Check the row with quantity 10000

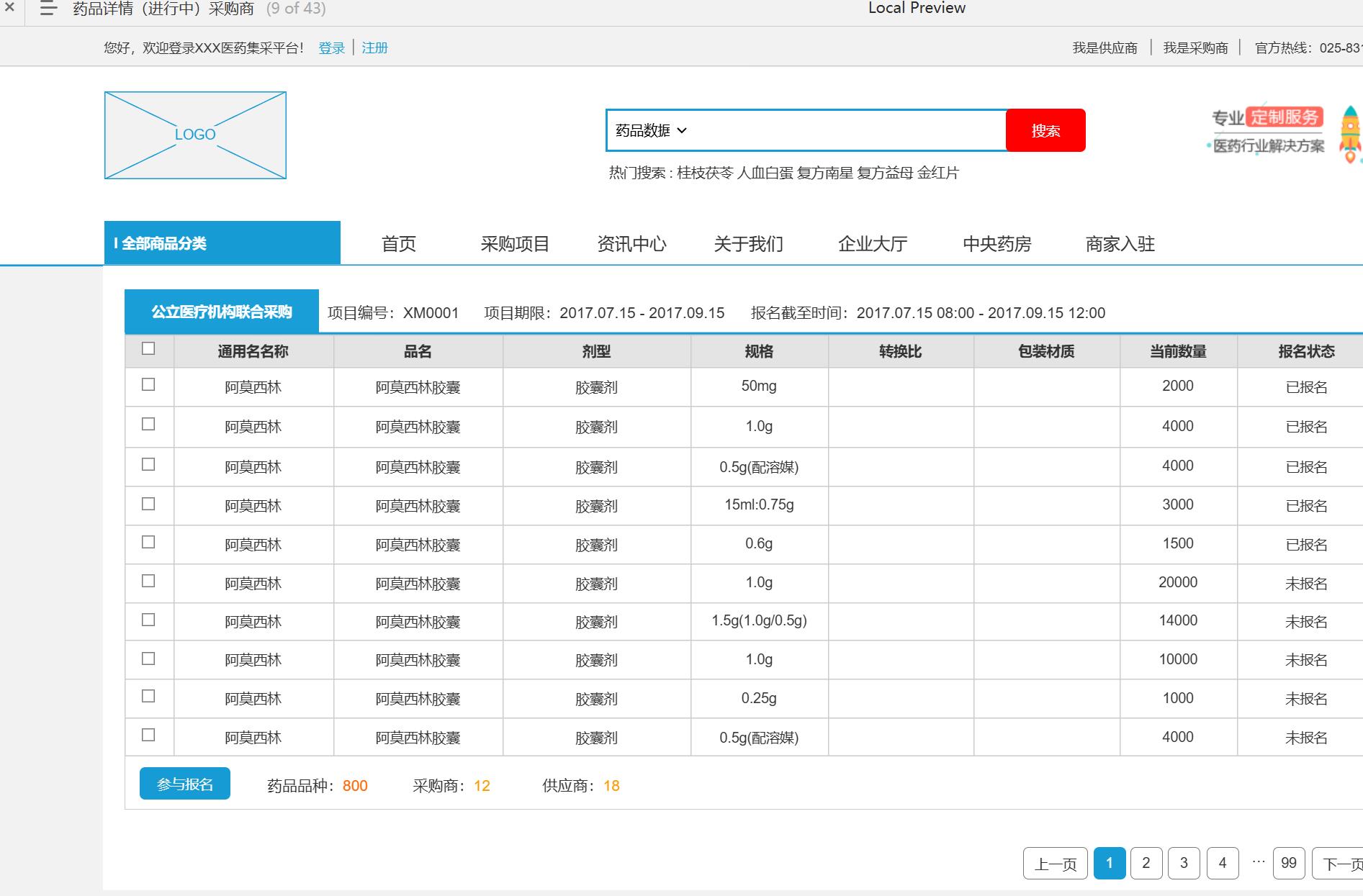pyautogui.click(x=148, y=659)
